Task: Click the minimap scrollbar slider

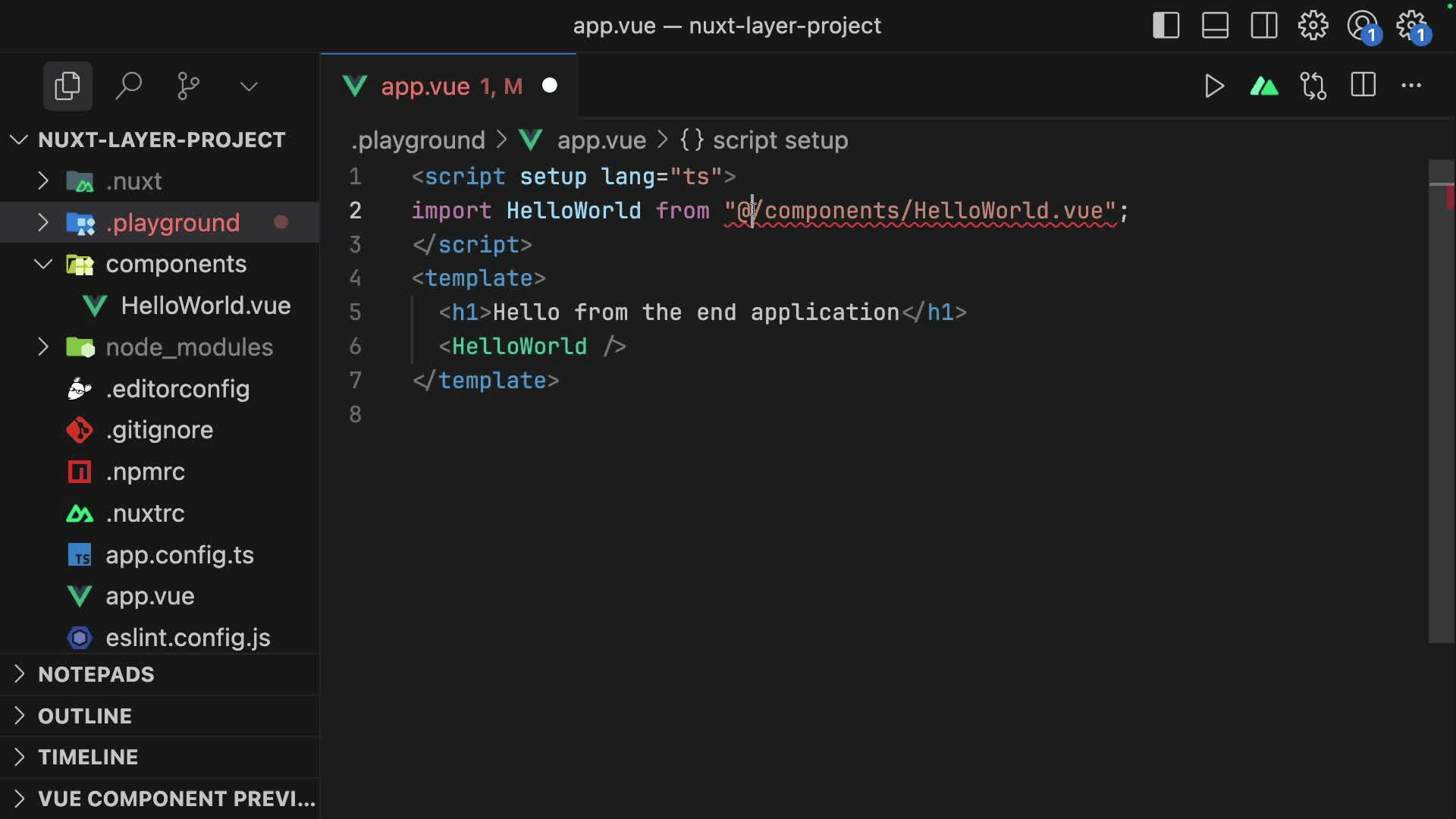Action: tap(1441, 402)
